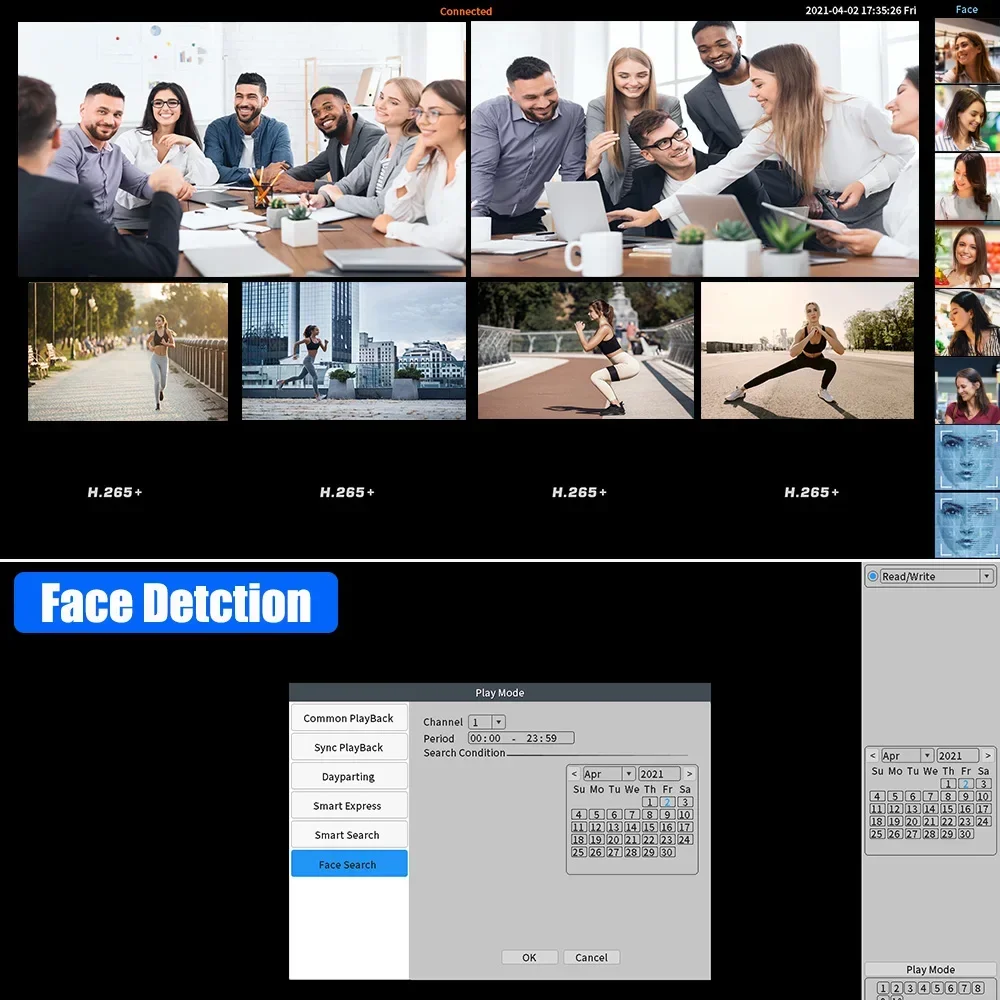Open the Apr month dropdown in dialog
Screen dimensions: 1000x1000
tap(628, 774)
